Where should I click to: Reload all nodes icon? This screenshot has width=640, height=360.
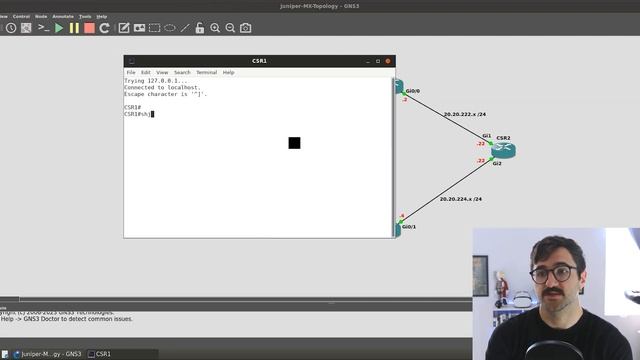click(104, 28)
